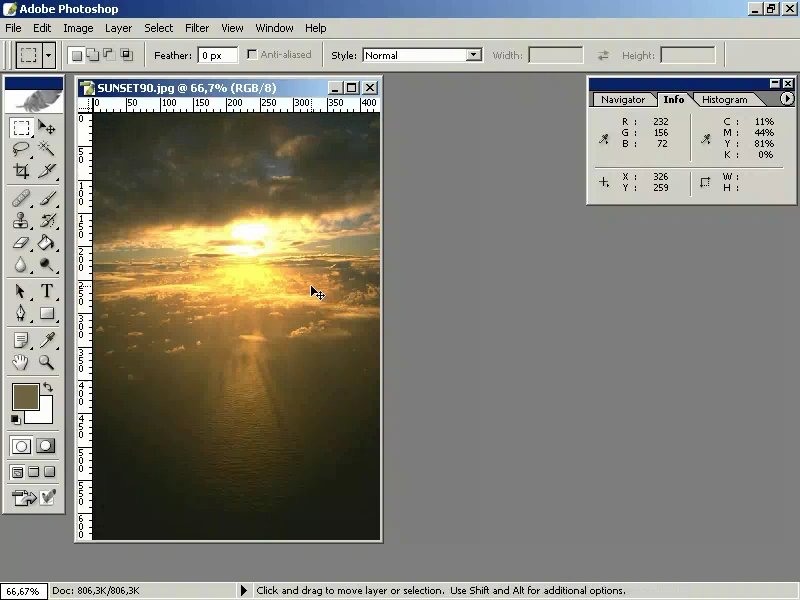Select the Move tool
This screenshot has width=800, height=600.
(46, 128)
